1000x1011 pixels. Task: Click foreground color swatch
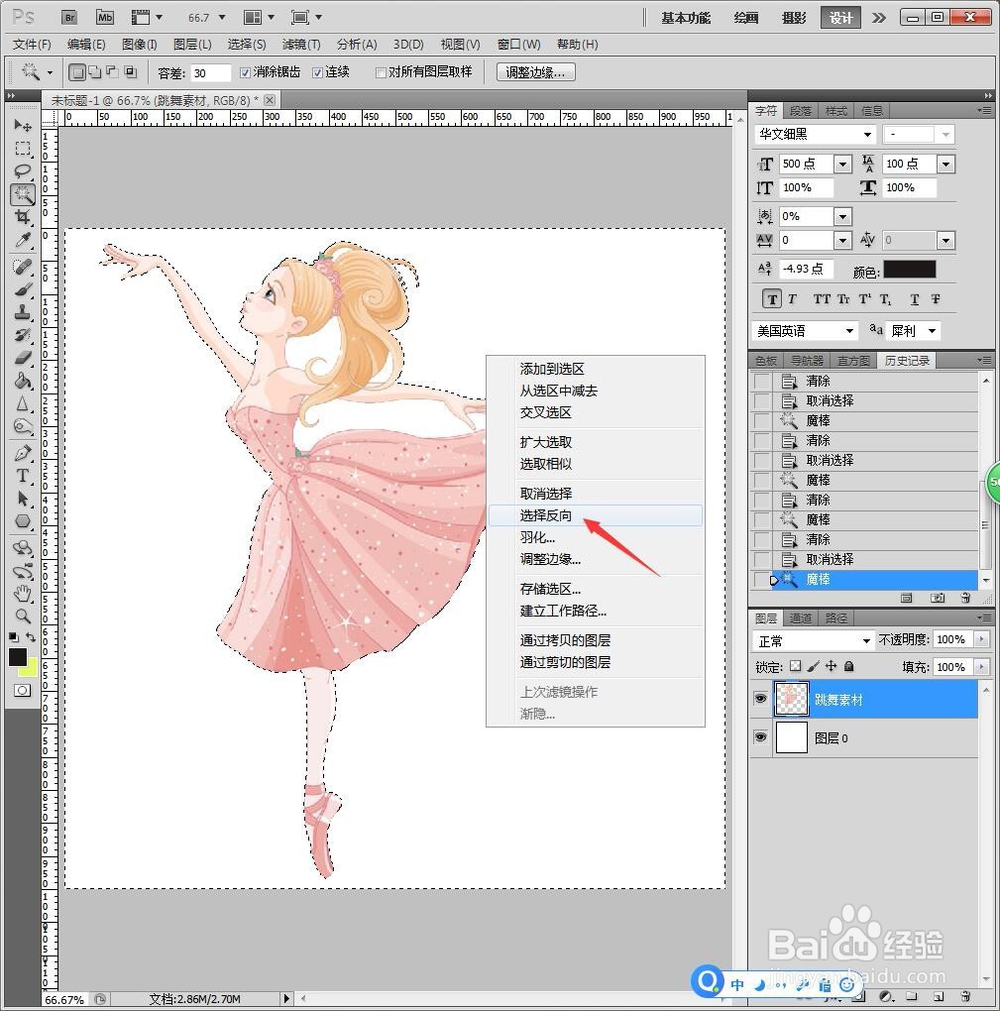pos(17,657)
